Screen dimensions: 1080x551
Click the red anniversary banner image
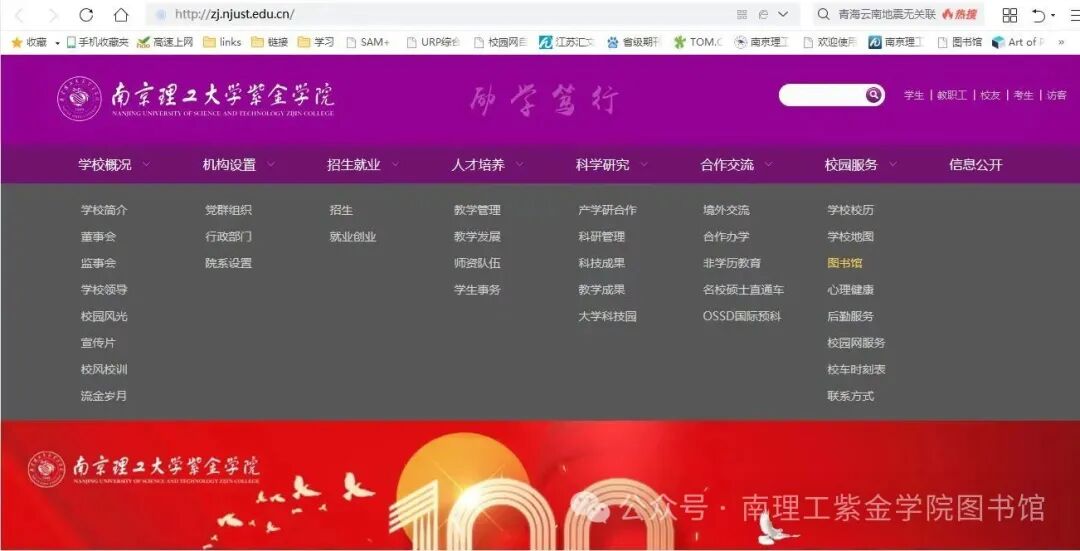tap(540, 485)
